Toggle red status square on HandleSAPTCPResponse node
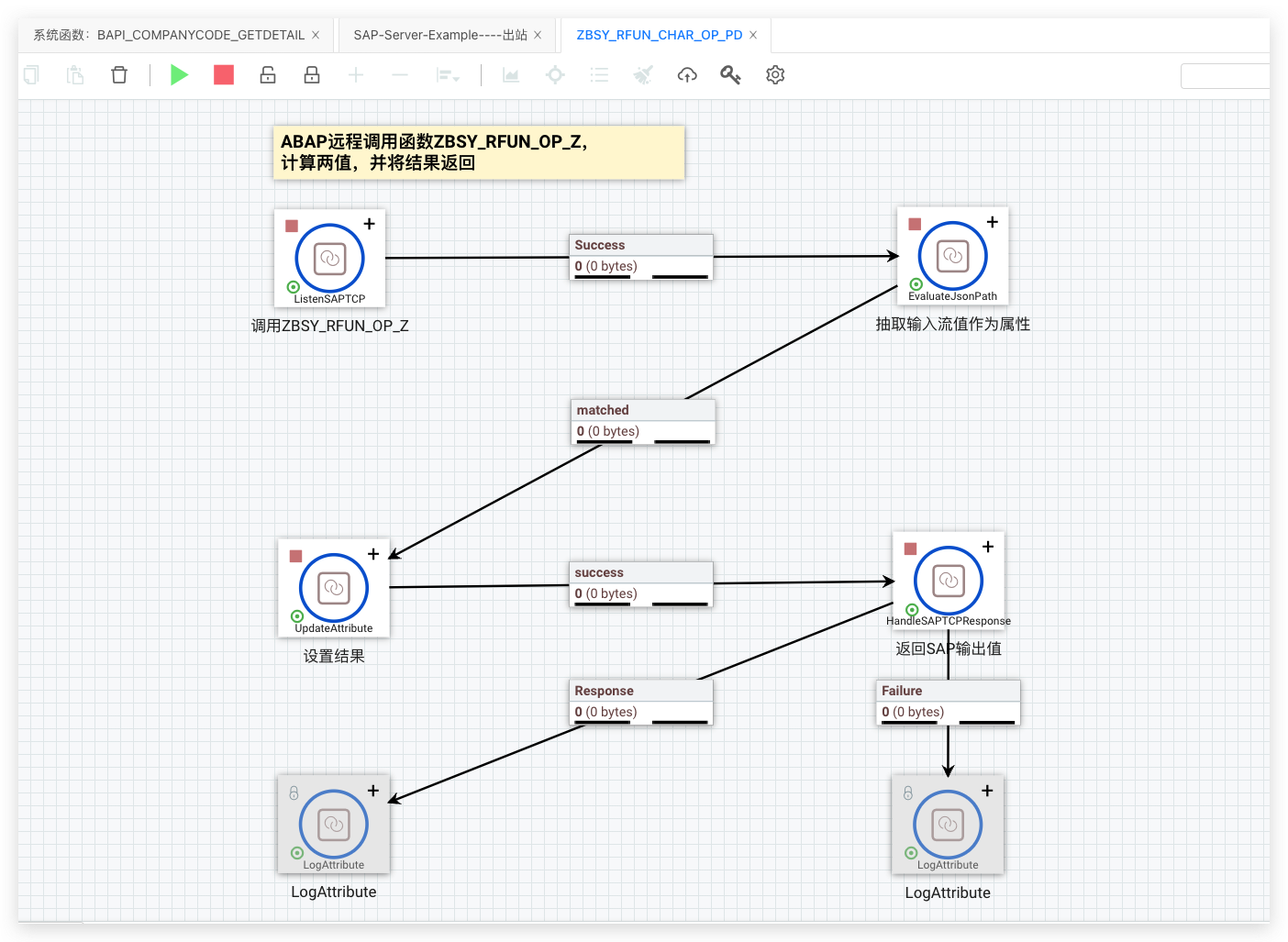 910,549
